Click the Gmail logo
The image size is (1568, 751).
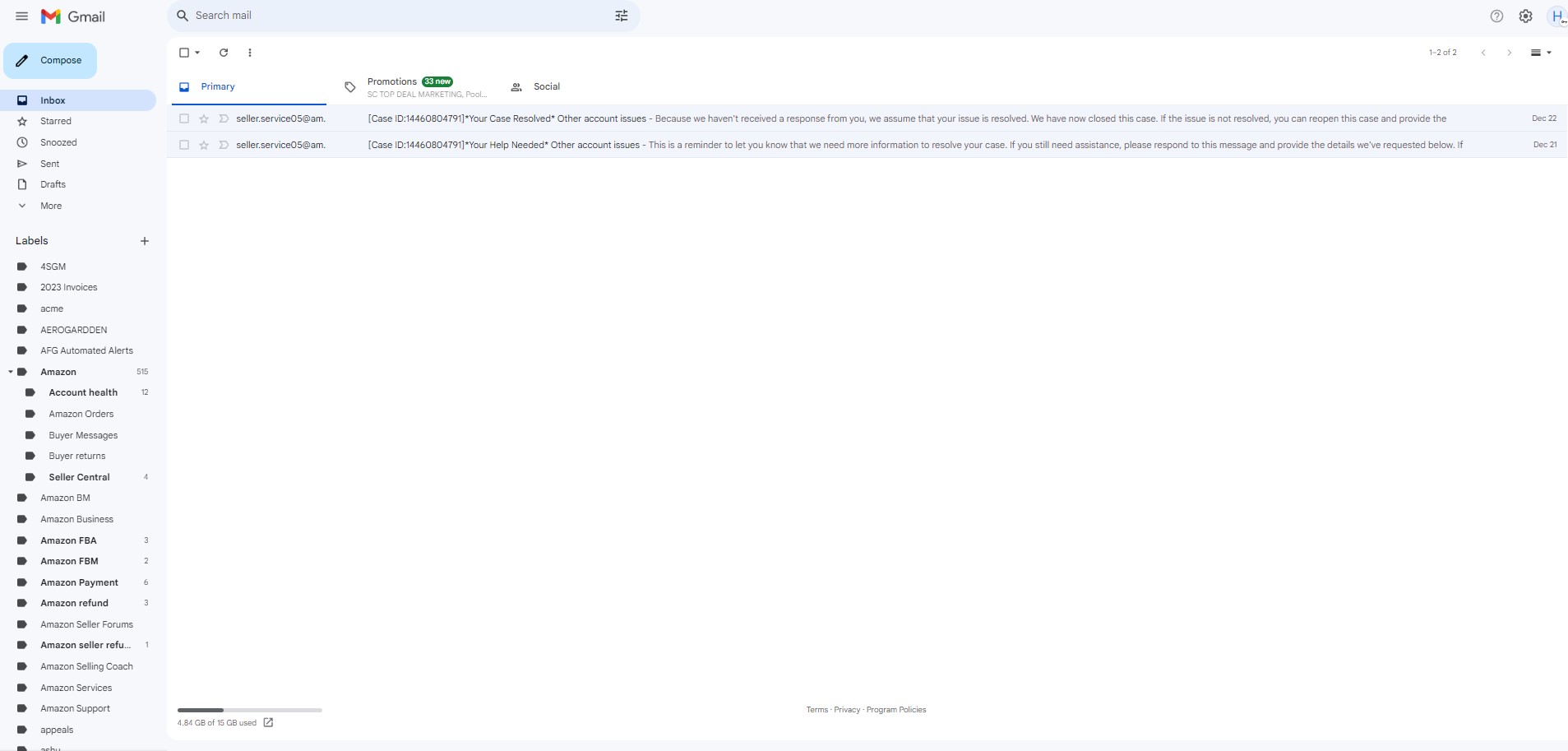73,16
